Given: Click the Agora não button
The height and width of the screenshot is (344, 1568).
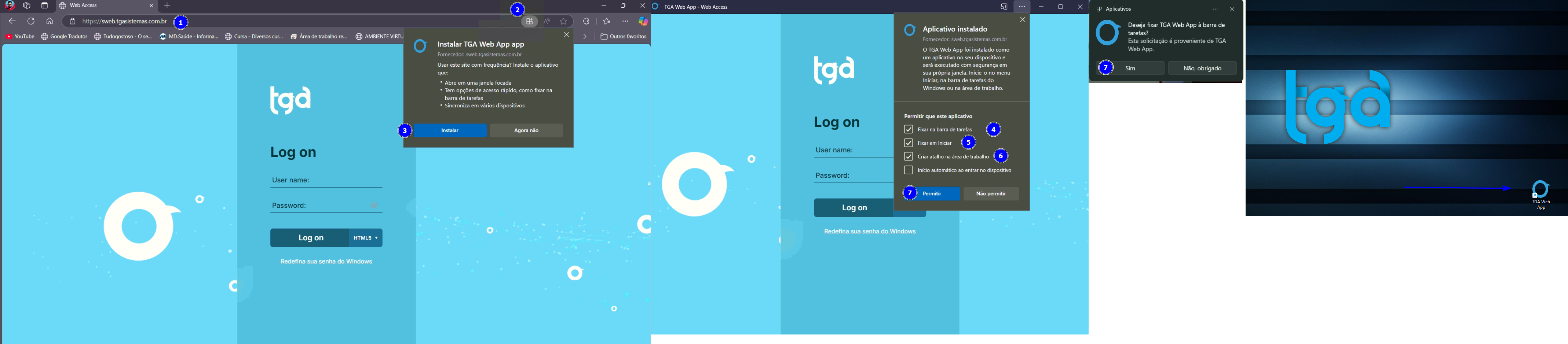Looking at the screenshot, I should (527, 131).
